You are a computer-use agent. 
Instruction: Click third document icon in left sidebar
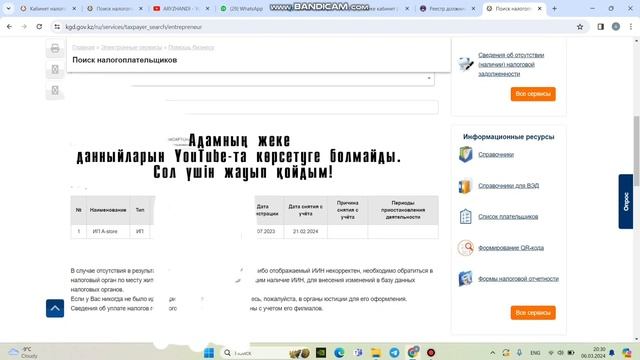pyautogui.click(x=55, y=90)
